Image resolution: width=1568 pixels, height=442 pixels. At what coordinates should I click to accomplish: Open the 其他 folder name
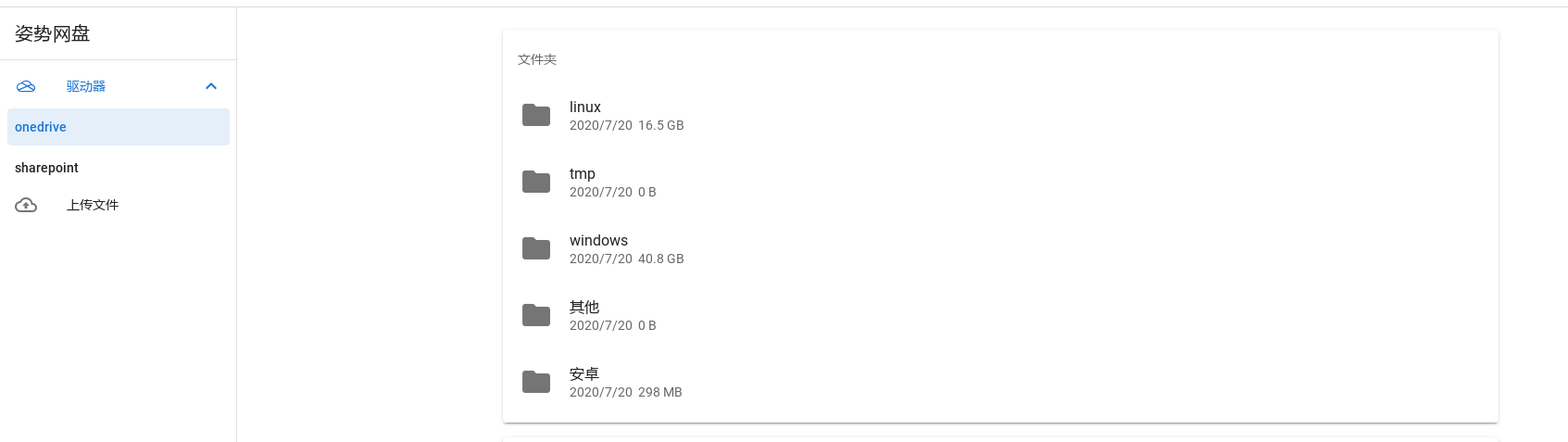click(x=584, y=308)
